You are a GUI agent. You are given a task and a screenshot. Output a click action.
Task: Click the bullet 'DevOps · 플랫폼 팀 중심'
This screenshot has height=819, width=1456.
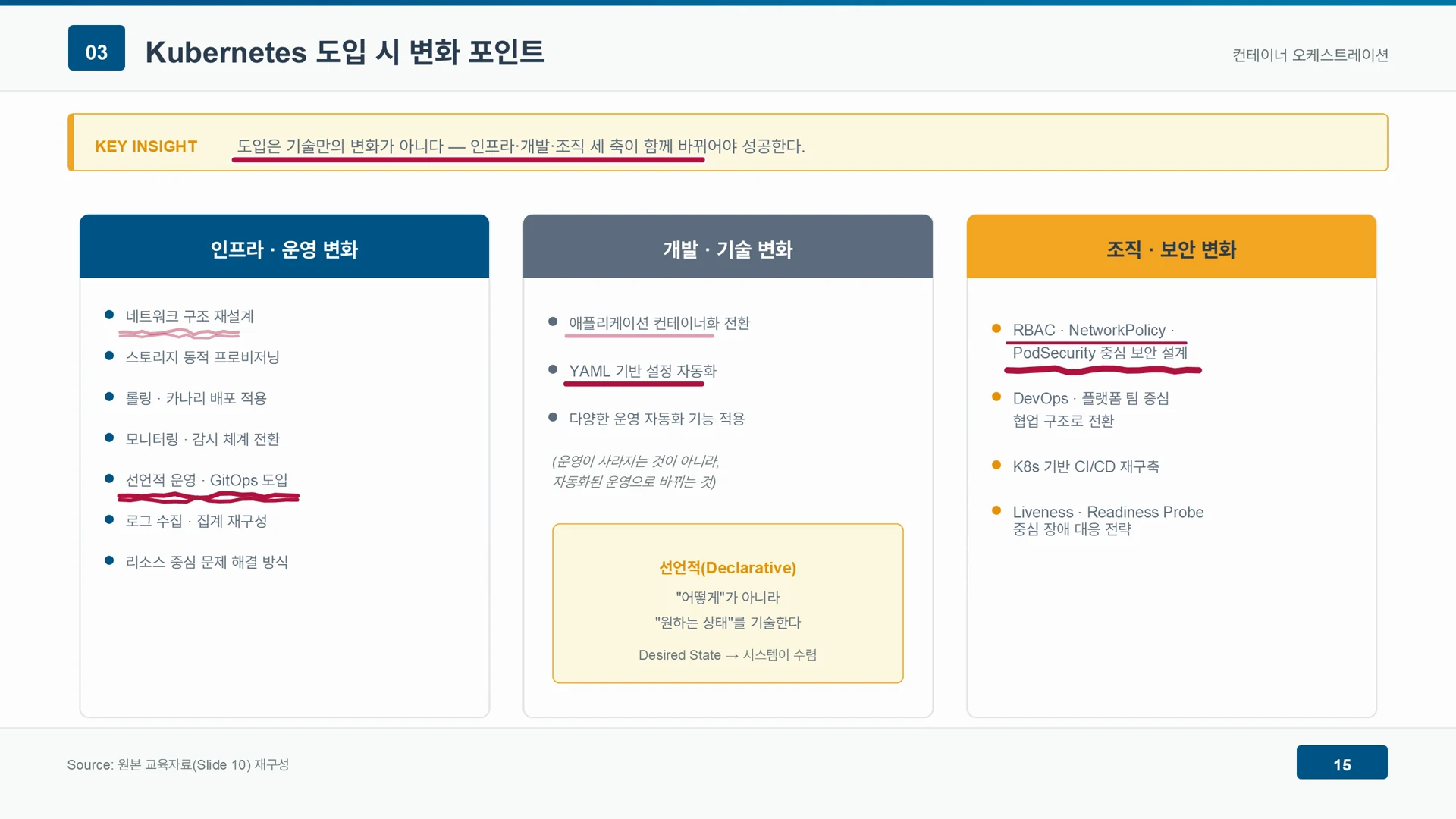[1090, 398]
